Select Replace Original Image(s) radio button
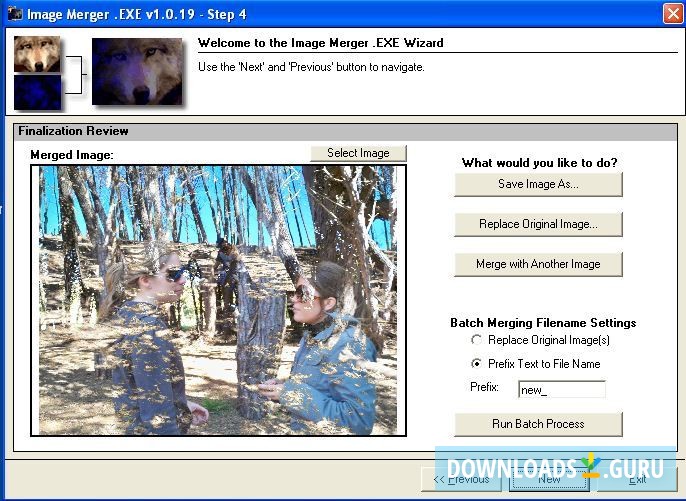This screenshot has width=686, height=501. [x=476, y=340]
